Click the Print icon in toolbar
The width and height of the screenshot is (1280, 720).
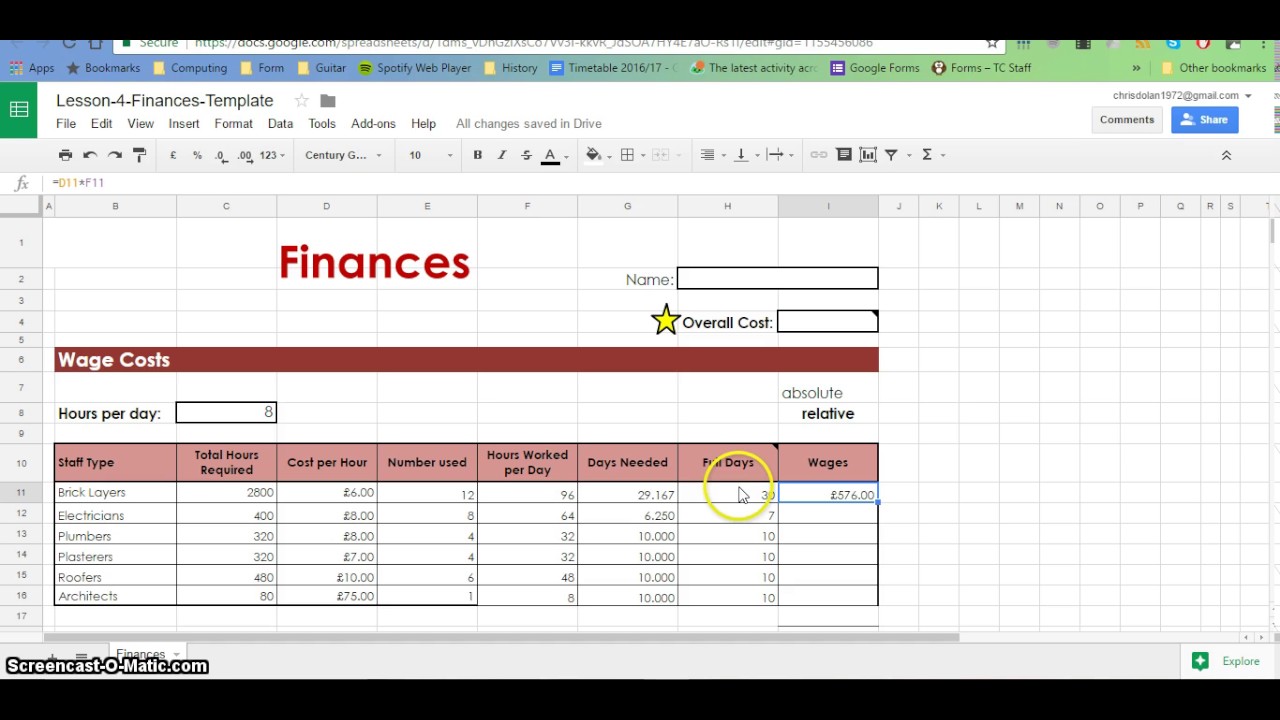click(x=65, y=155)
